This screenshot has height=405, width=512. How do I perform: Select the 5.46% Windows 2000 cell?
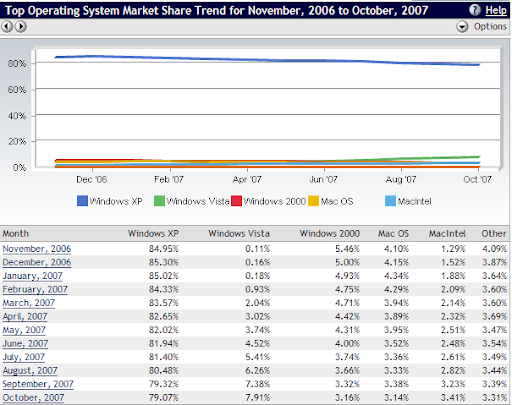pyautogui.click(x=347, y=249)
